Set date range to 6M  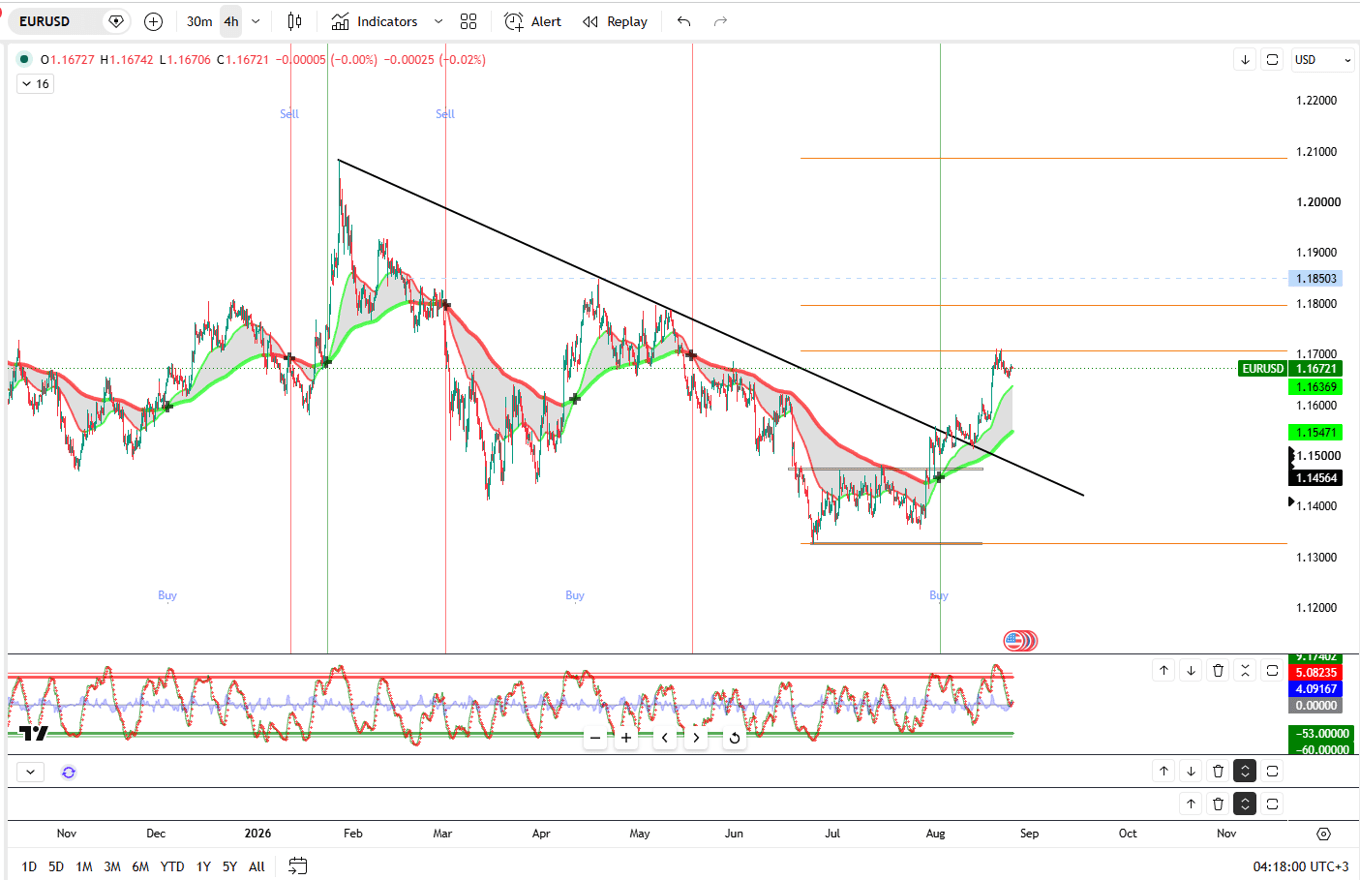click(140, 866)
